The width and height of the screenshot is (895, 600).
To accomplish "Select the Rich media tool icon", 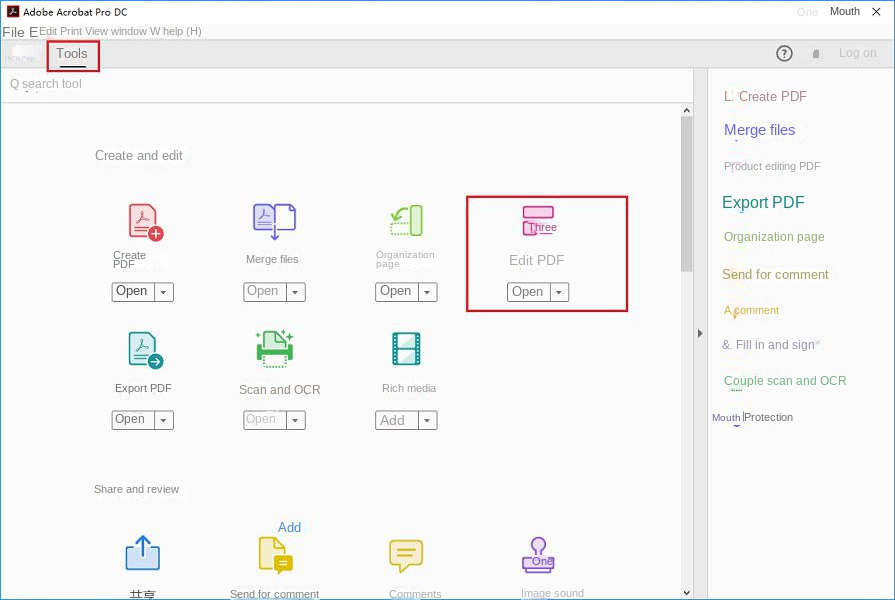I will [407, 348].
